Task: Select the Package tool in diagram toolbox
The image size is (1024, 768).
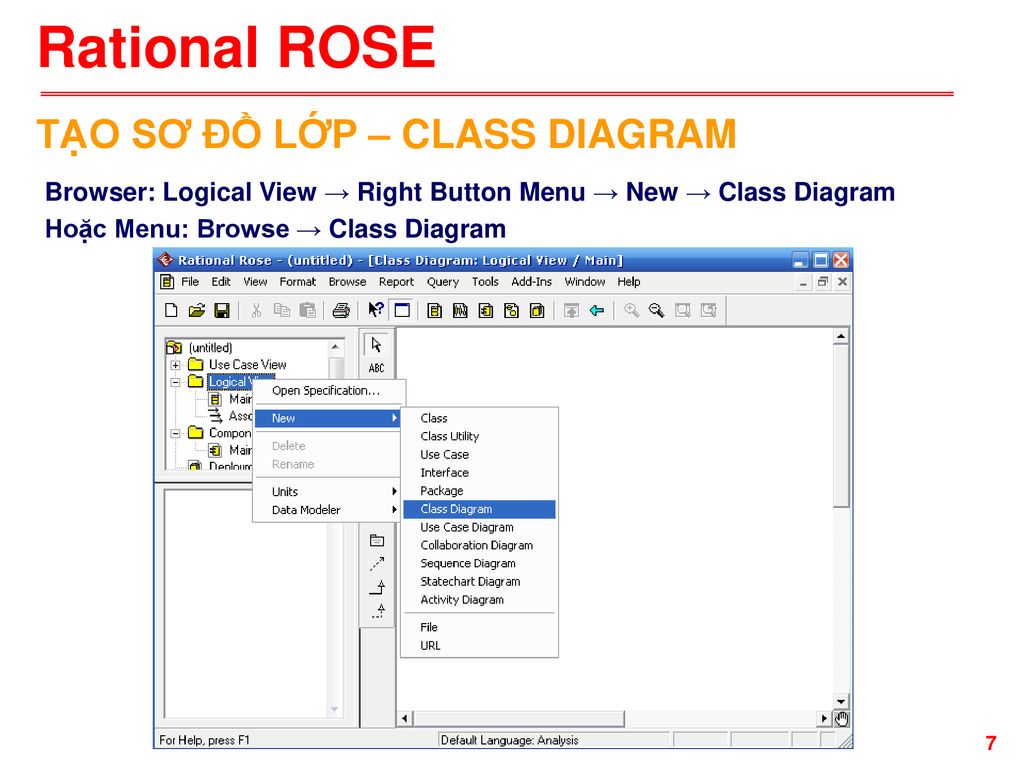Action: [377, 541]
